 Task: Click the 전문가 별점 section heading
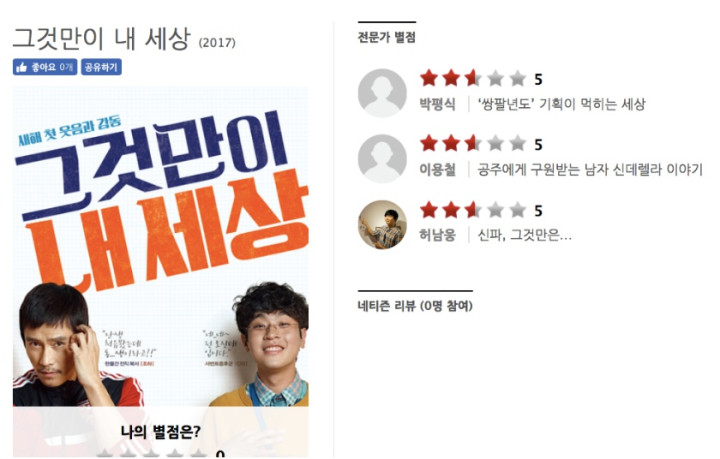coord(387,37)
